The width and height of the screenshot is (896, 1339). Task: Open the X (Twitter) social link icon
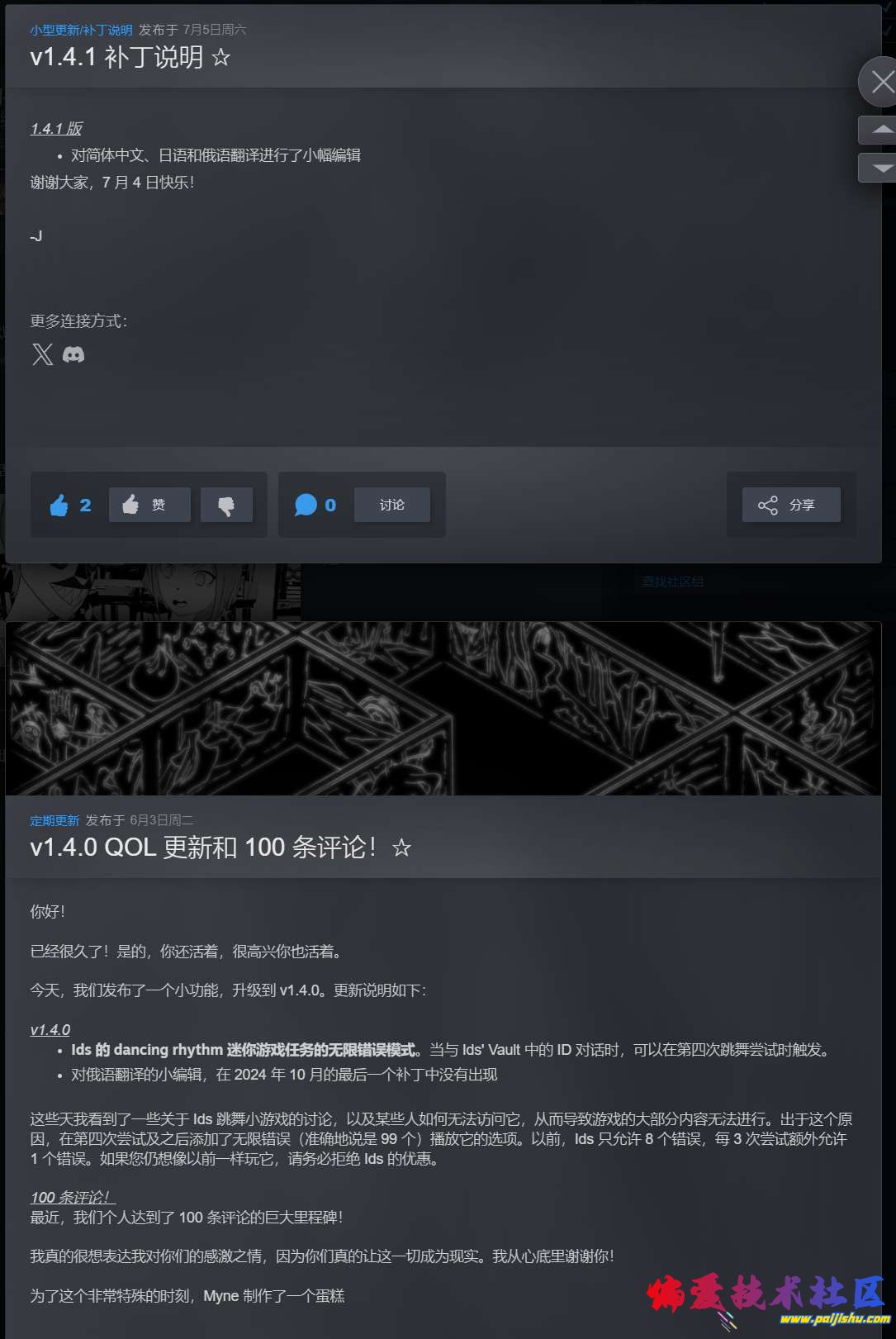click(42, 354)
